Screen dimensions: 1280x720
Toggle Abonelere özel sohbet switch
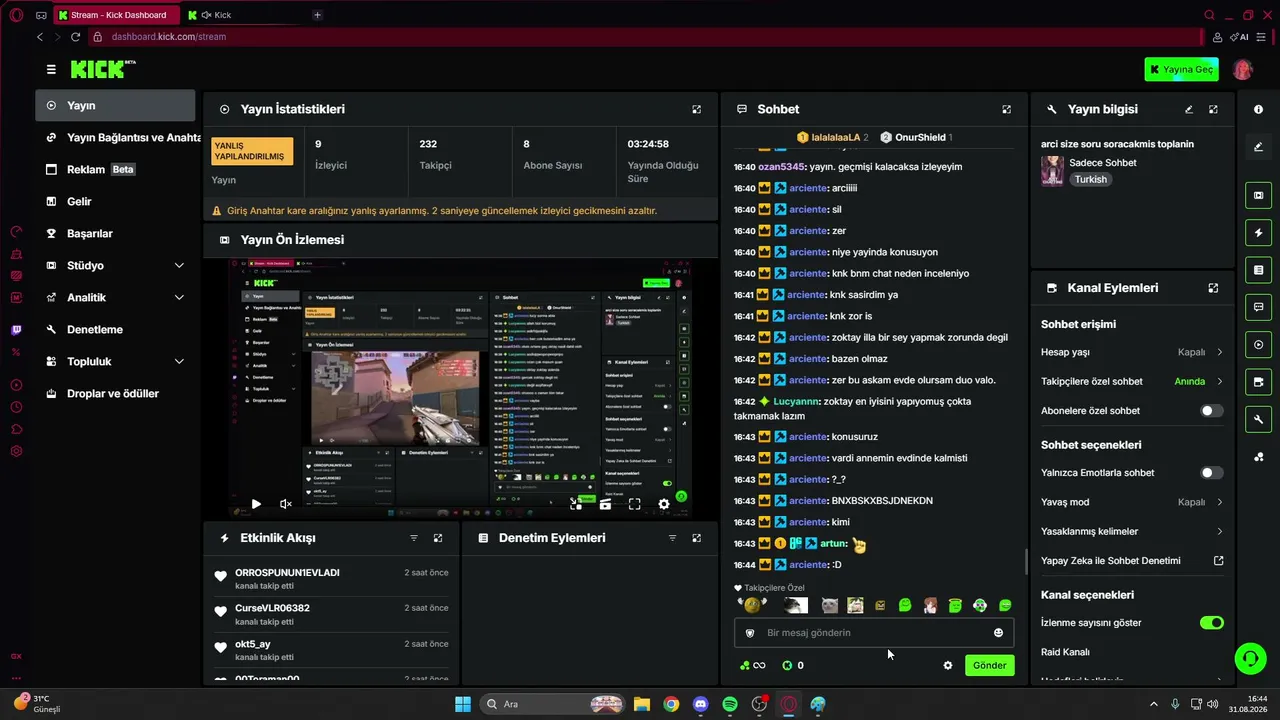coord(1211,411)
